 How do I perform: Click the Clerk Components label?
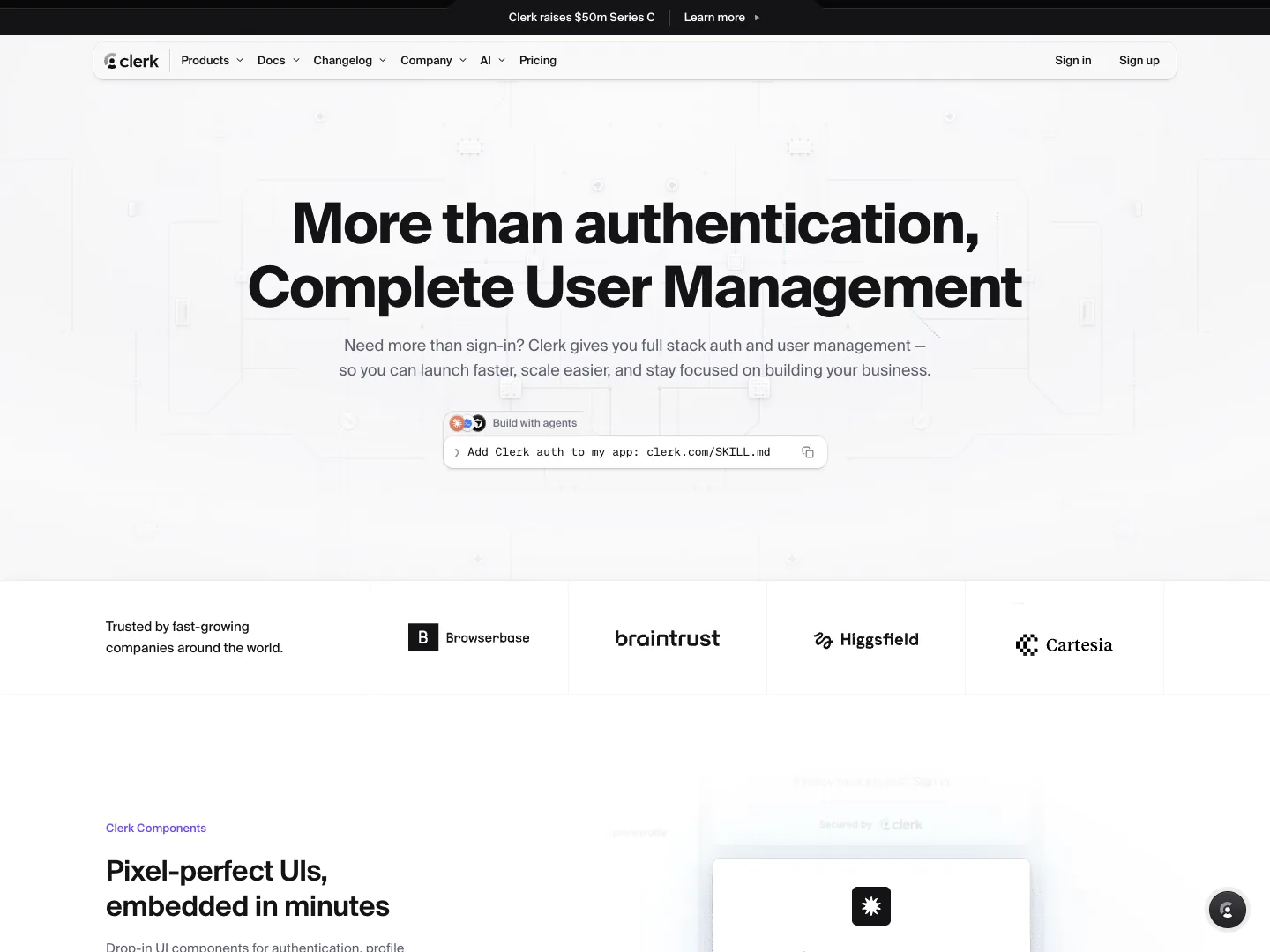156,828
